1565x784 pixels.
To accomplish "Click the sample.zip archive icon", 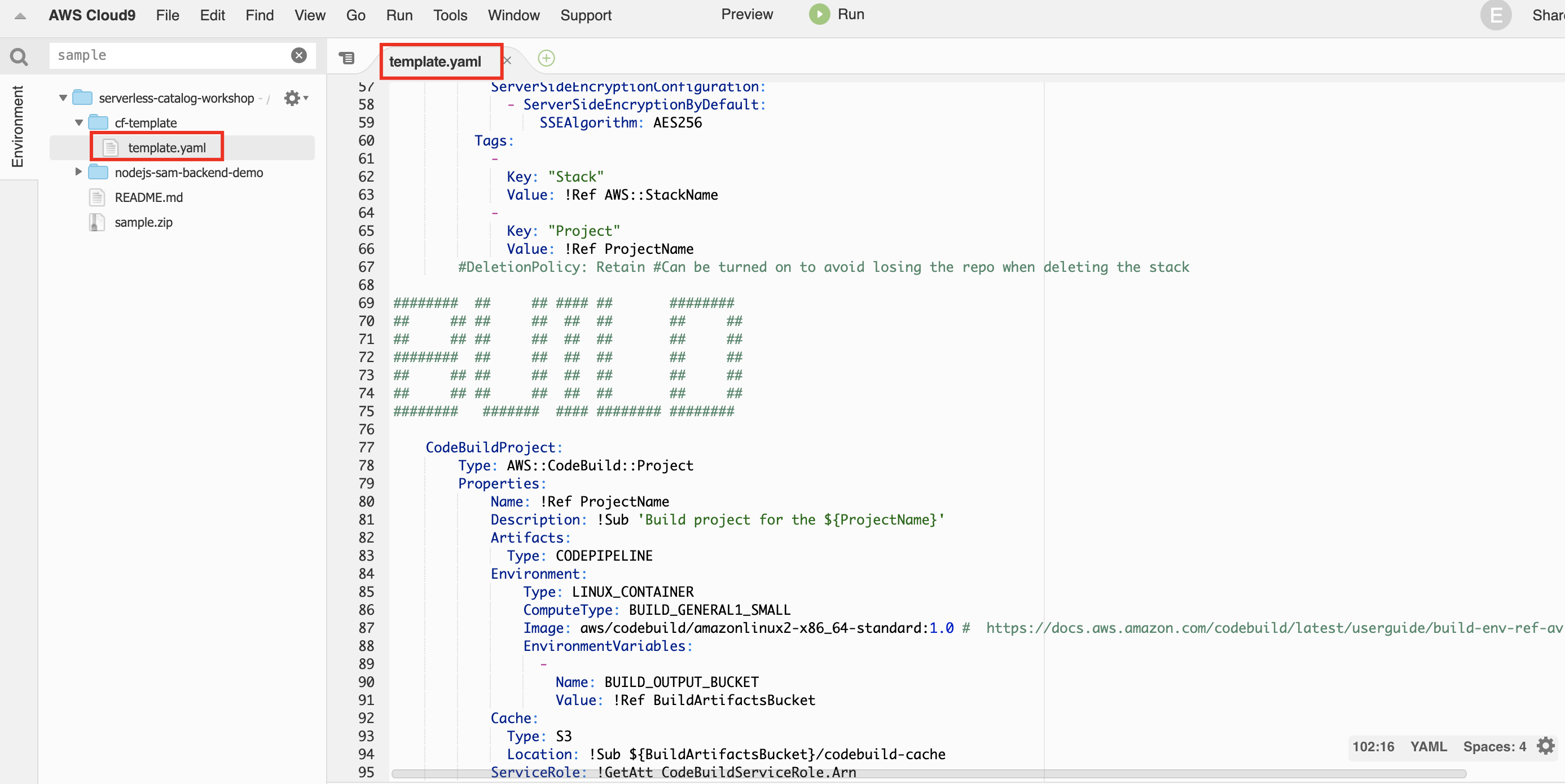I will coord(96,222).
